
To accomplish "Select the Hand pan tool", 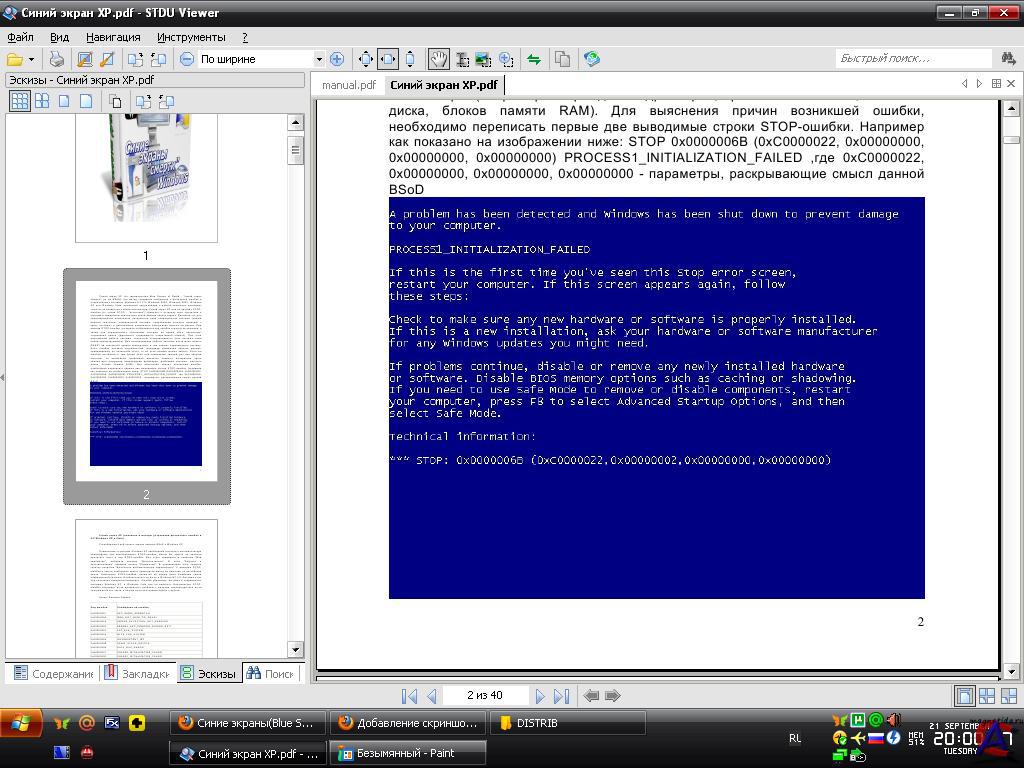I will pyautogui.click(x=438, y=59).
